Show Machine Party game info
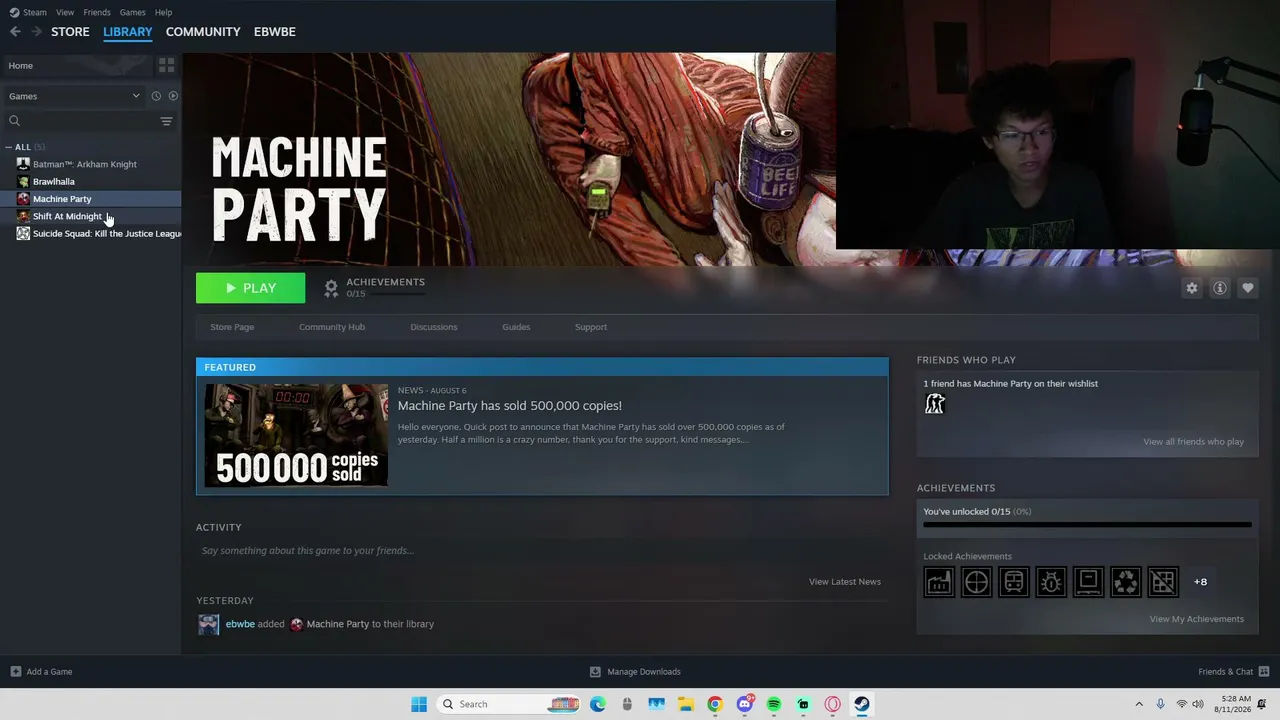The image size is (1280, 720). (1219, 288)
